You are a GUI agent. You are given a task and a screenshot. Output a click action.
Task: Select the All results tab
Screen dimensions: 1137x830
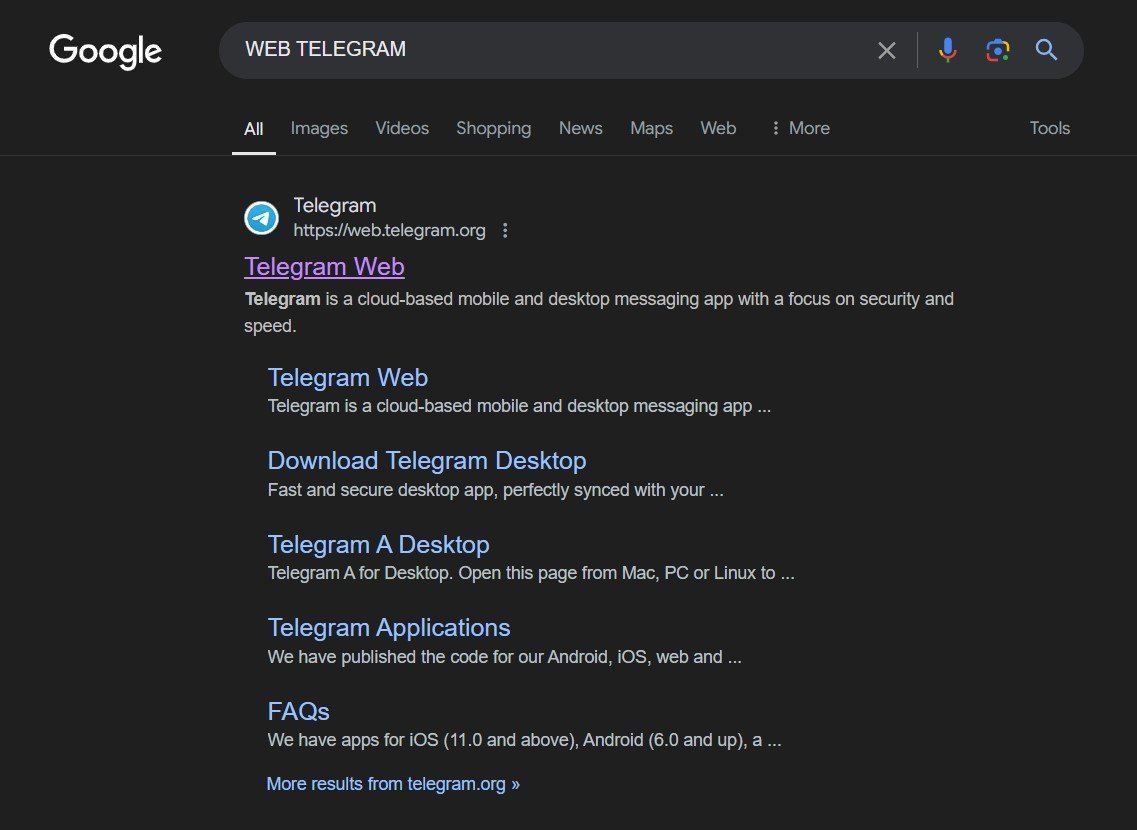[253, 129]
